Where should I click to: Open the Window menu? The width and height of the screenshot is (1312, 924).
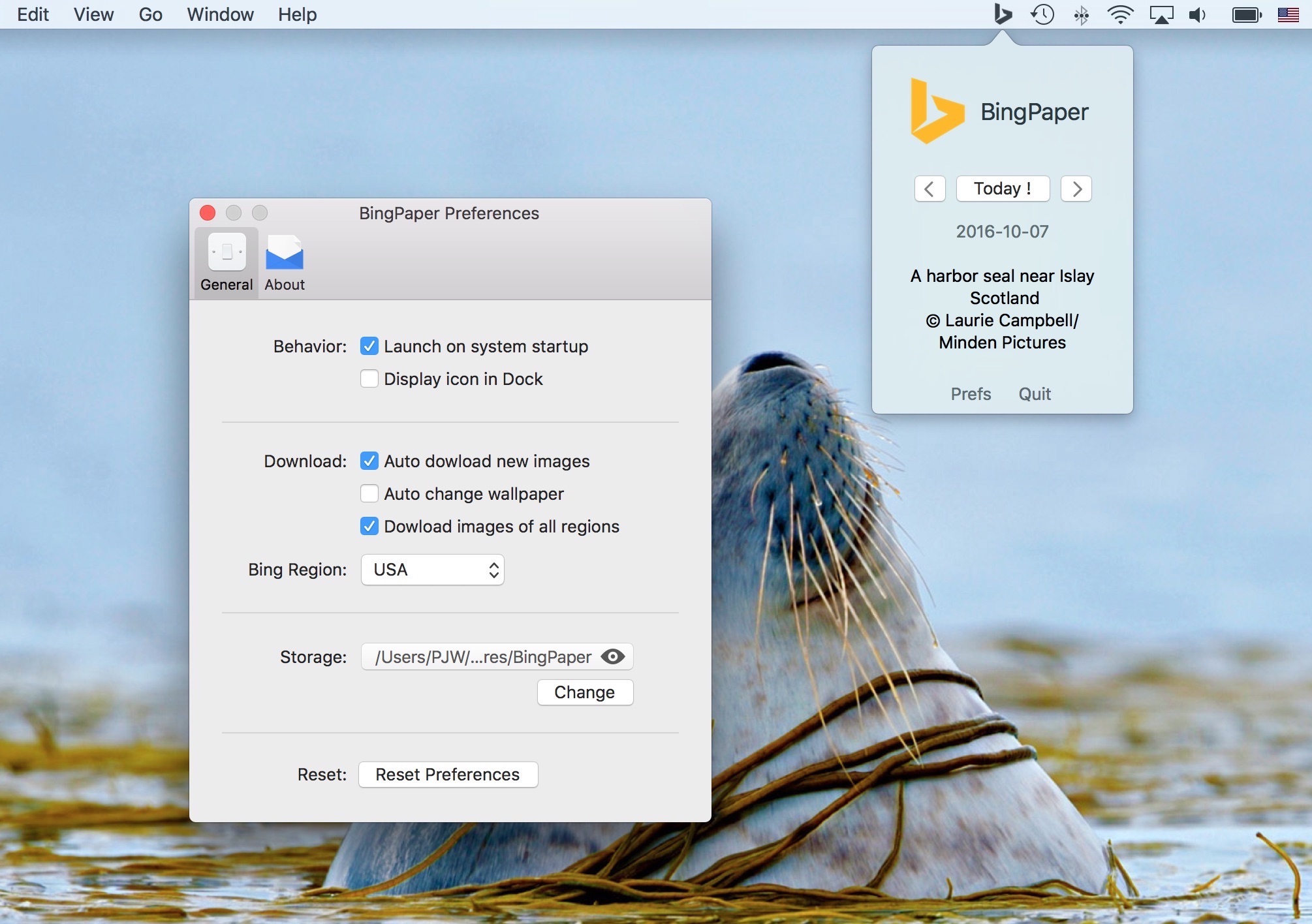point(220,14)
